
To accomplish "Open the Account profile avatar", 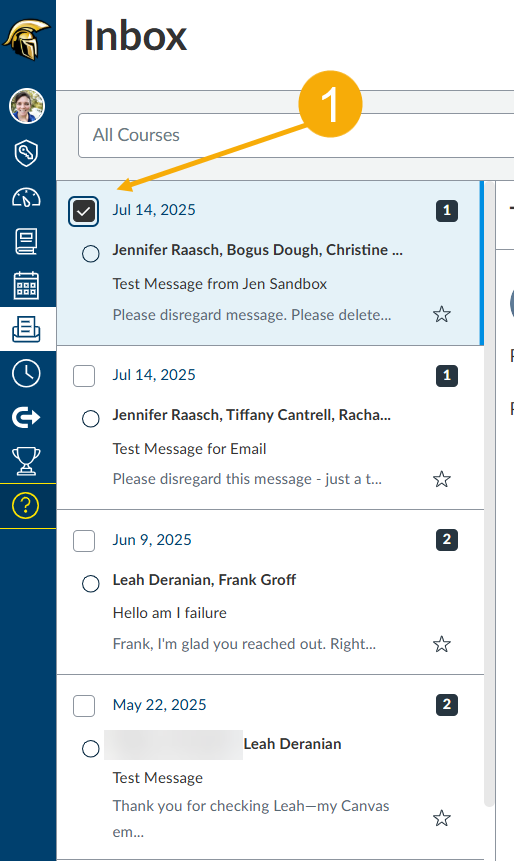I will tap(27, 105).
